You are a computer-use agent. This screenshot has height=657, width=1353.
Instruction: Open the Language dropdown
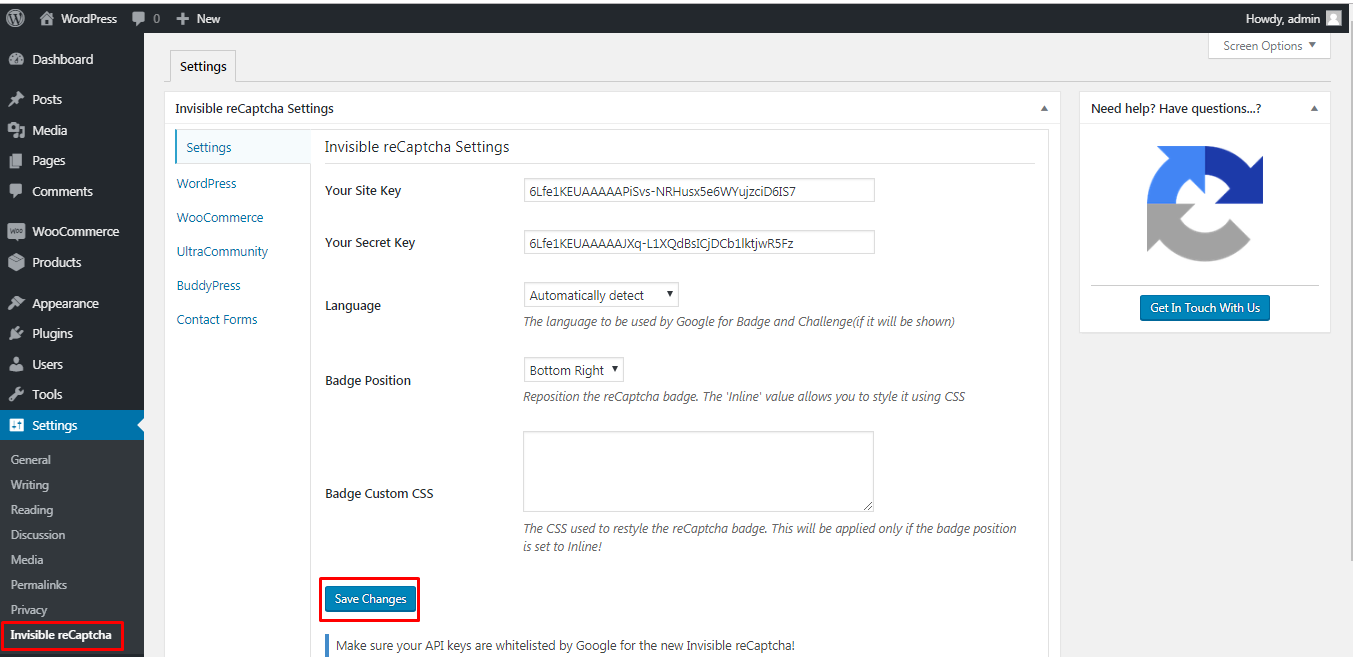[x=601, y=295]
